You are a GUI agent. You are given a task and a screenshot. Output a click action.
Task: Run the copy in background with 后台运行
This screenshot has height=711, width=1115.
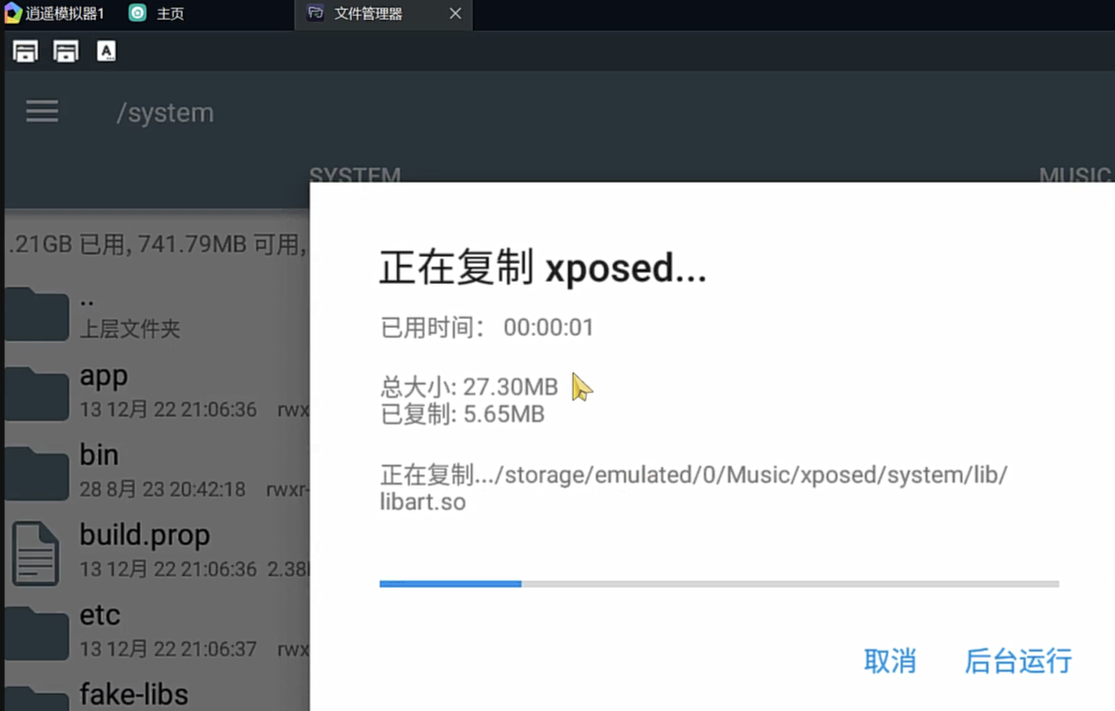click(1018, 661)
